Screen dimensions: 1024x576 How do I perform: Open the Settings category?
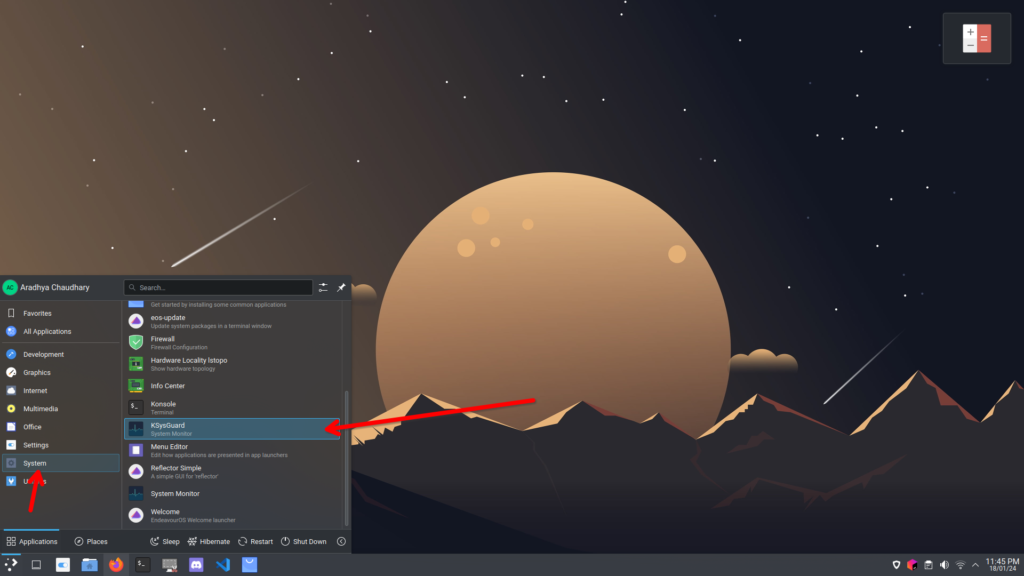(61, 445)
